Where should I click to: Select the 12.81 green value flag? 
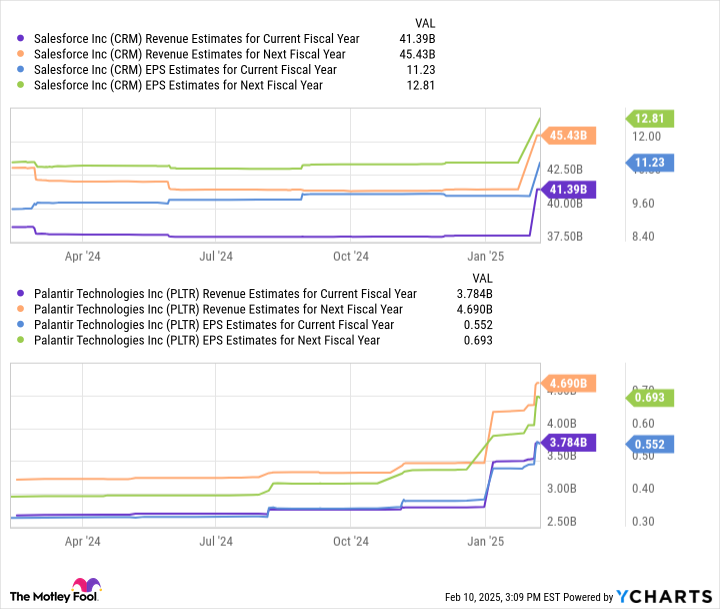click(650, 118)
